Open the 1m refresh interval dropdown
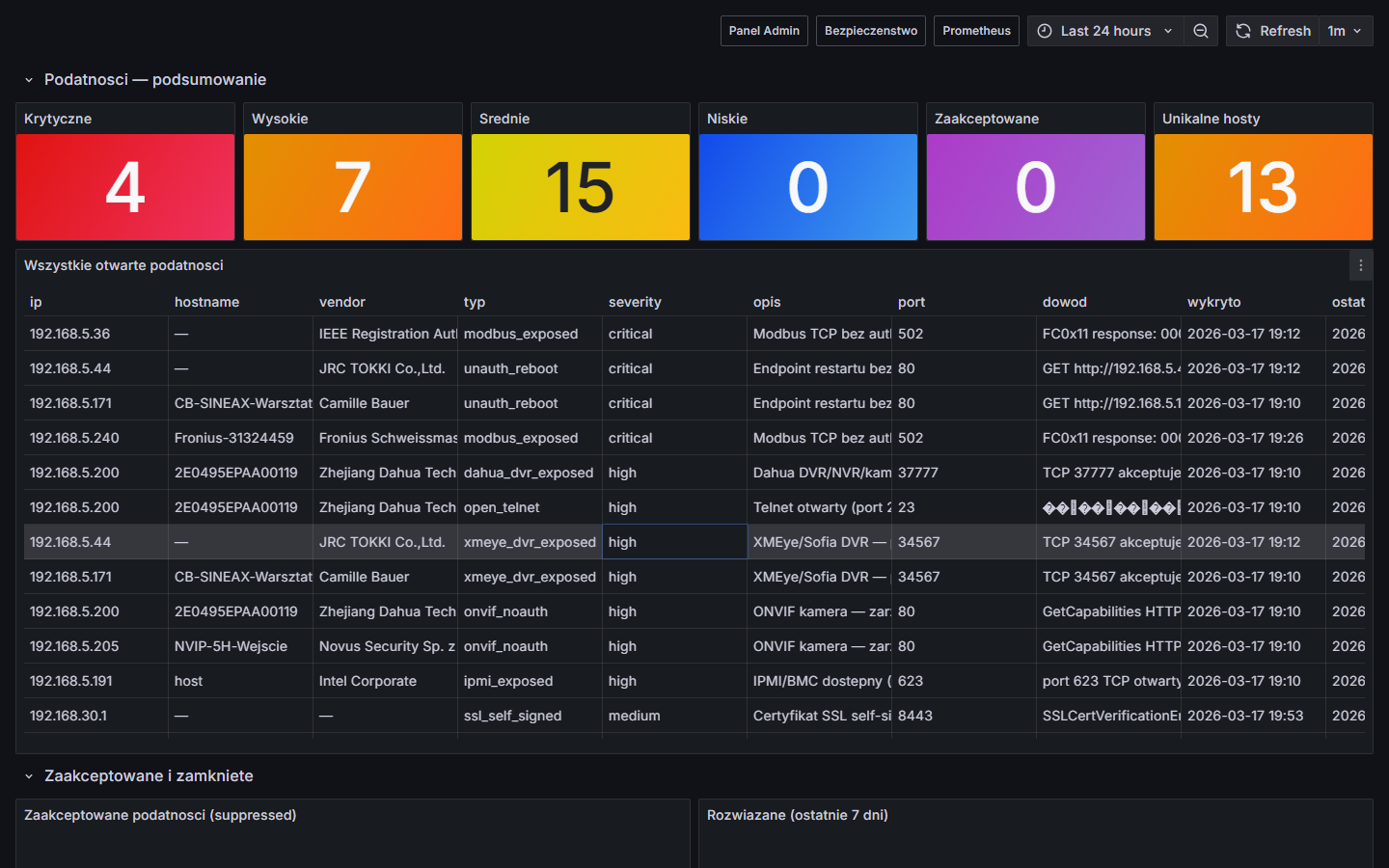The height and width of the screenshot is (868, 1389). click(x=1345, y=31)
